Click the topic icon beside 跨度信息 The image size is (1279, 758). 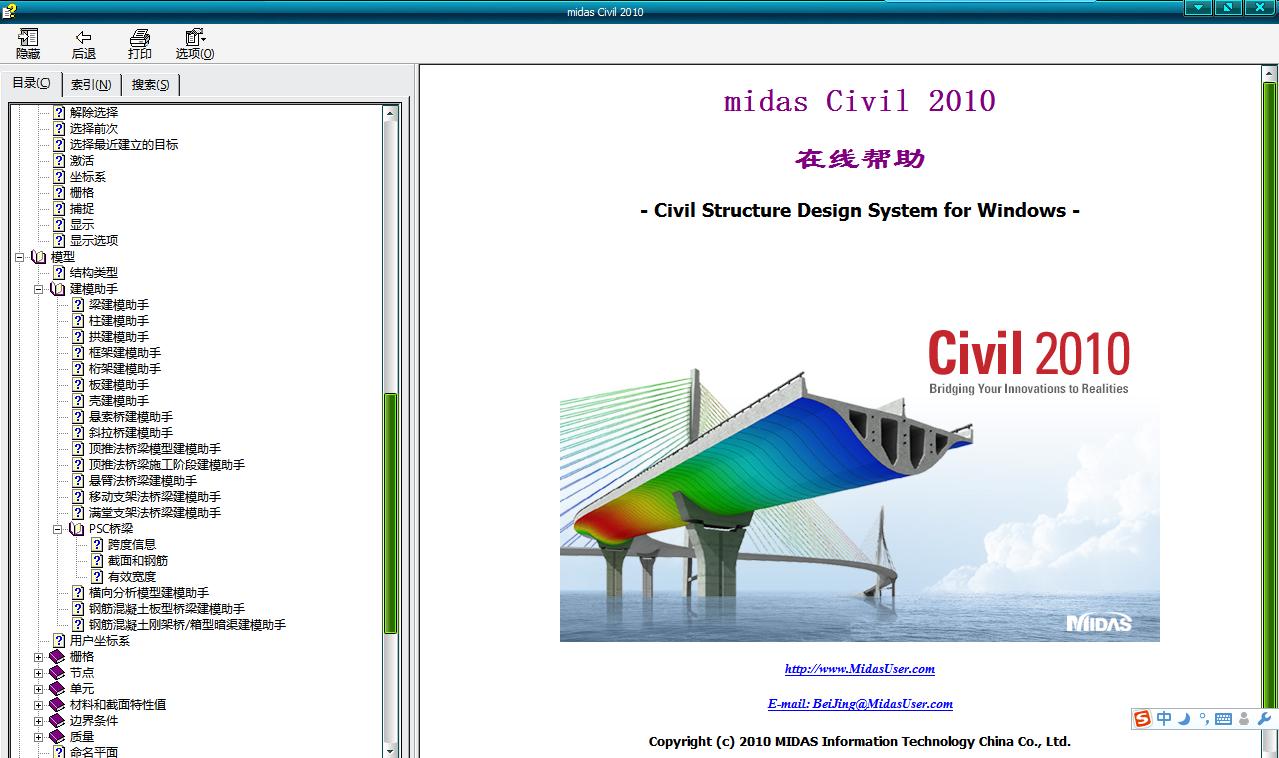(x=97, y=545)
